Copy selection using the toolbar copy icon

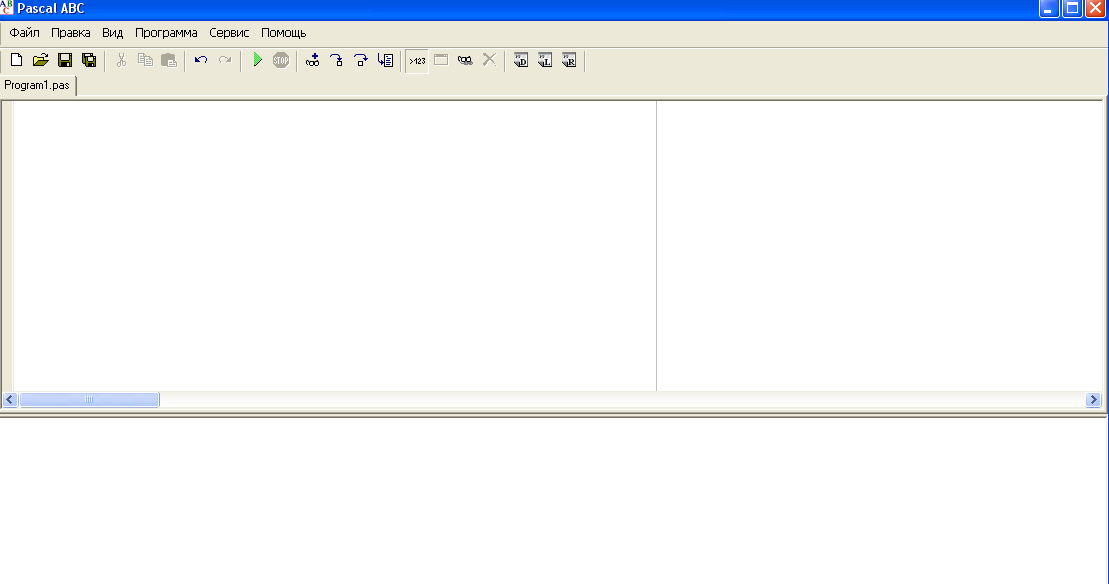tap(145, 60)
